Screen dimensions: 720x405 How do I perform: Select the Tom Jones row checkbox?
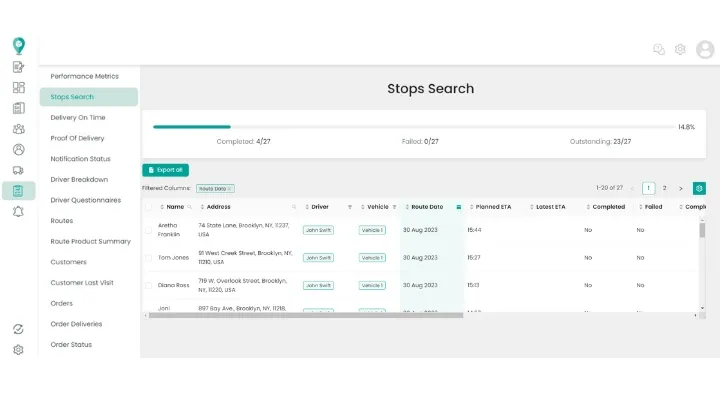[149, 257]
